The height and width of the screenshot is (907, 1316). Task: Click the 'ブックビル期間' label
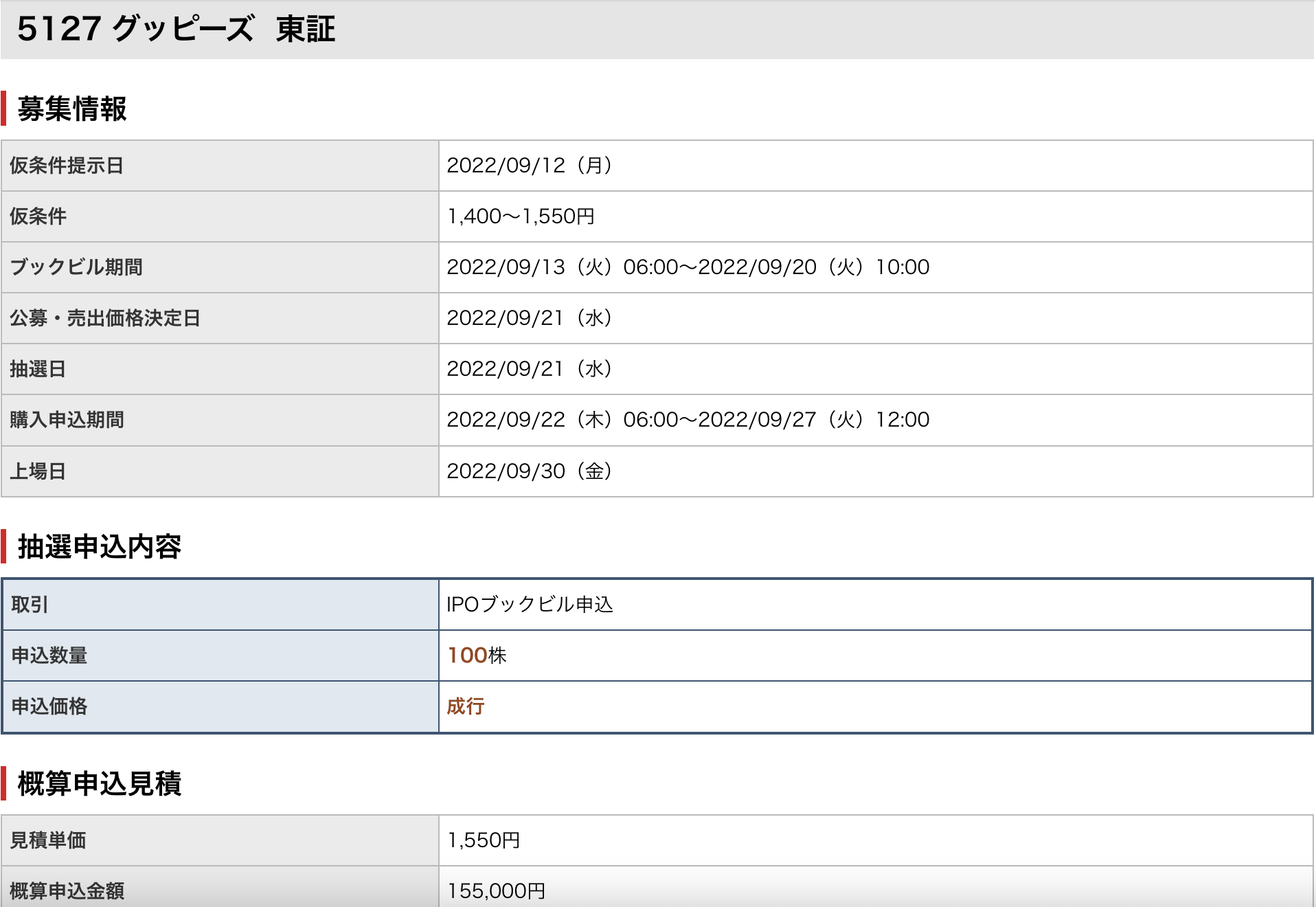[x=76, y=267]
